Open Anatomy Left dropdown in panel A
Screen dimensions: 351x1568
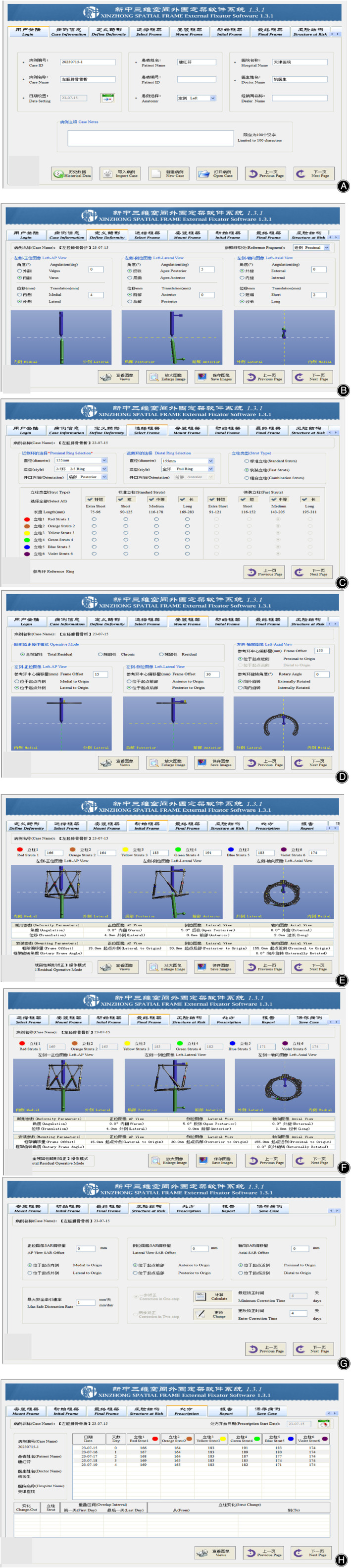197,98
